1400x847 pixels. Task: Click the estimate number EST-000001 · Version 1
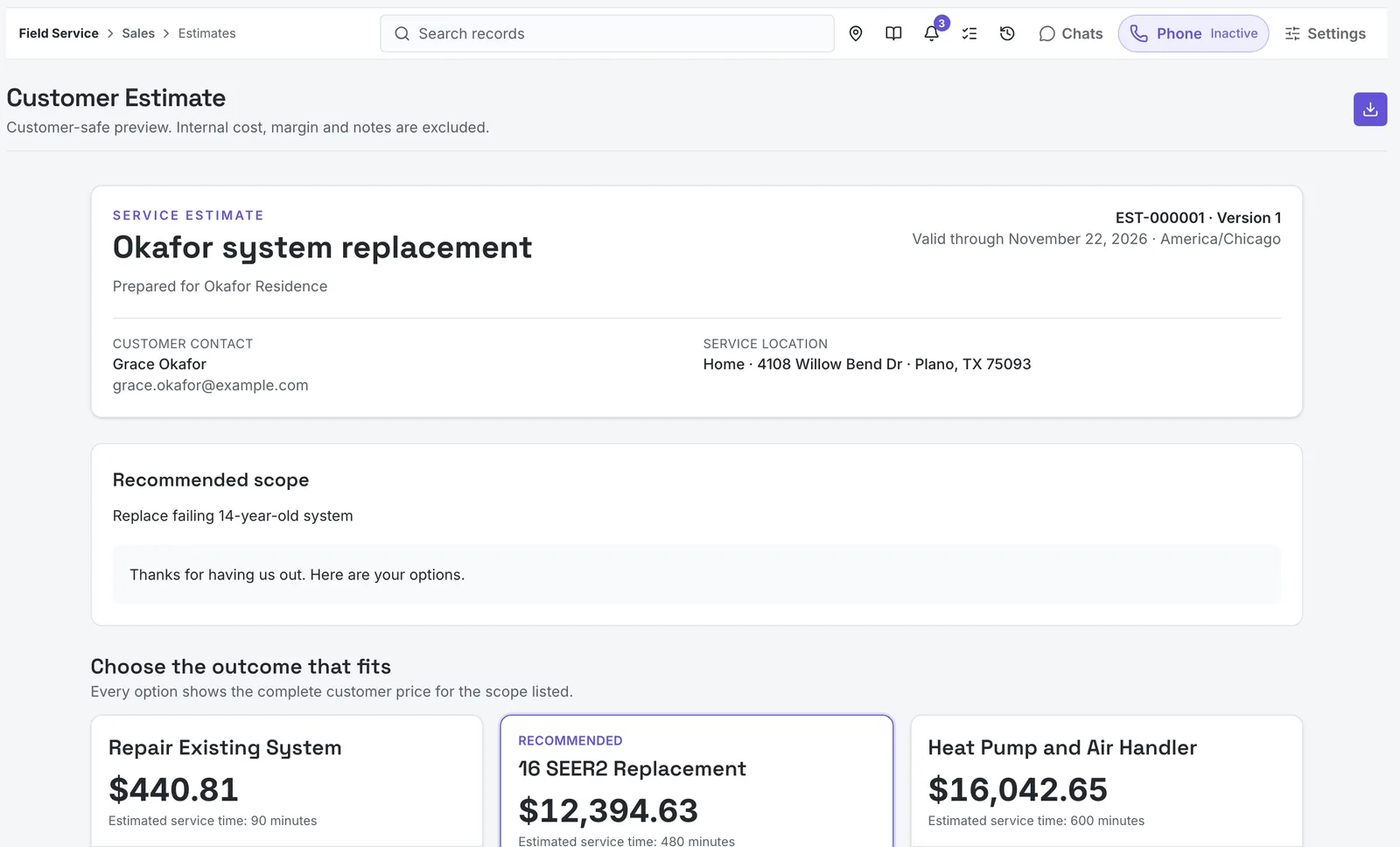(1198, 218)
